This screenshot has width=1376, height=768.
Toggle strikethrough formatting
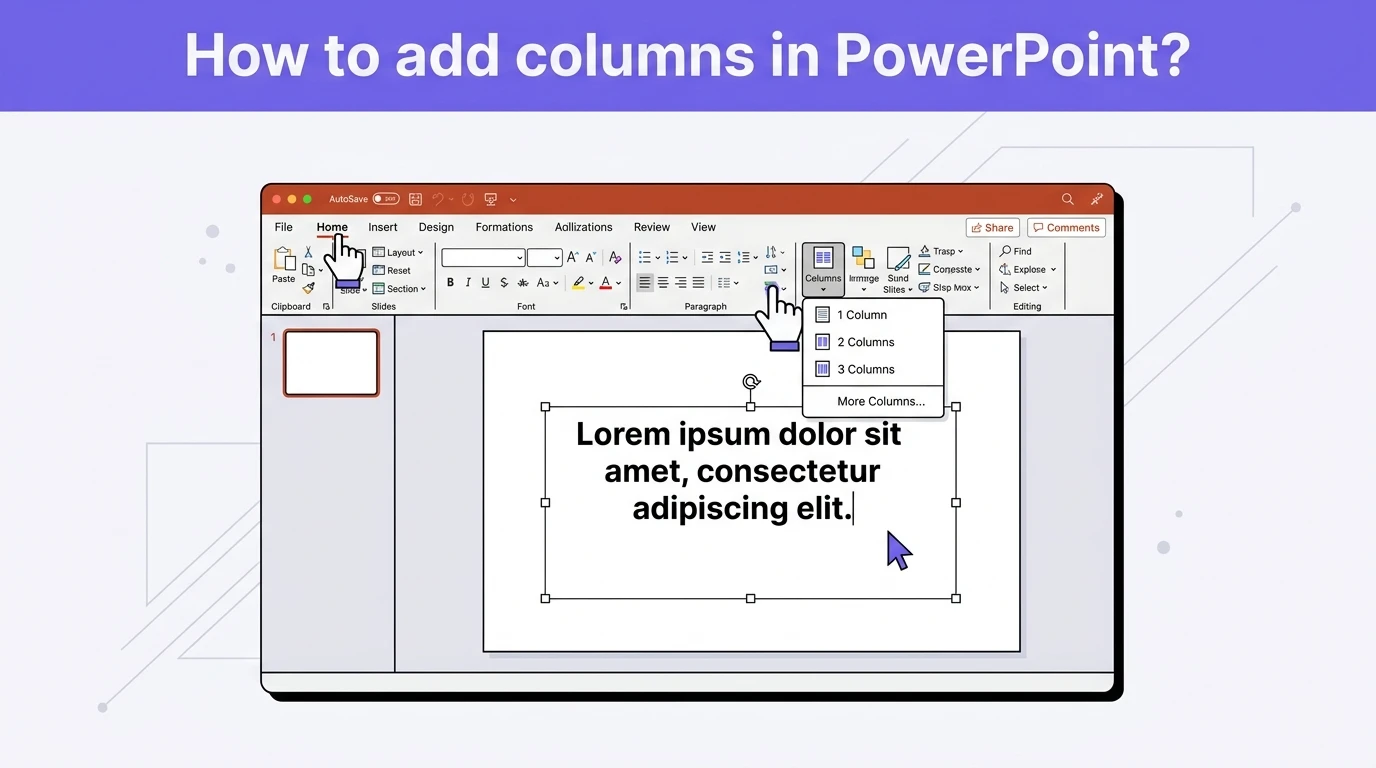tap(503, 282)
